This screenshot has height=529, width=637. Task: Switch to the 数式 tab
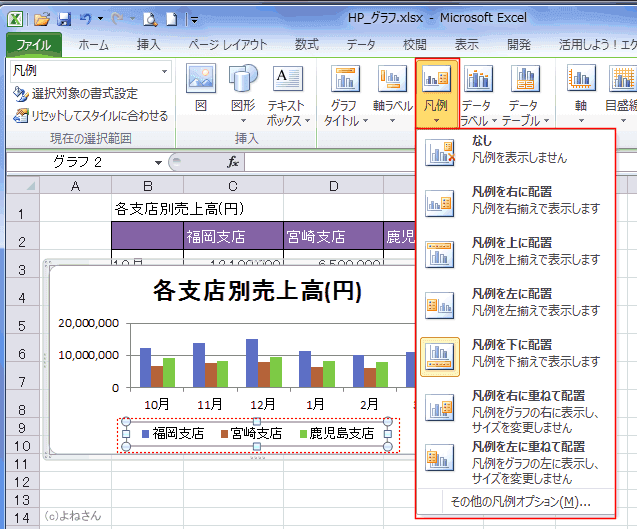307,44
